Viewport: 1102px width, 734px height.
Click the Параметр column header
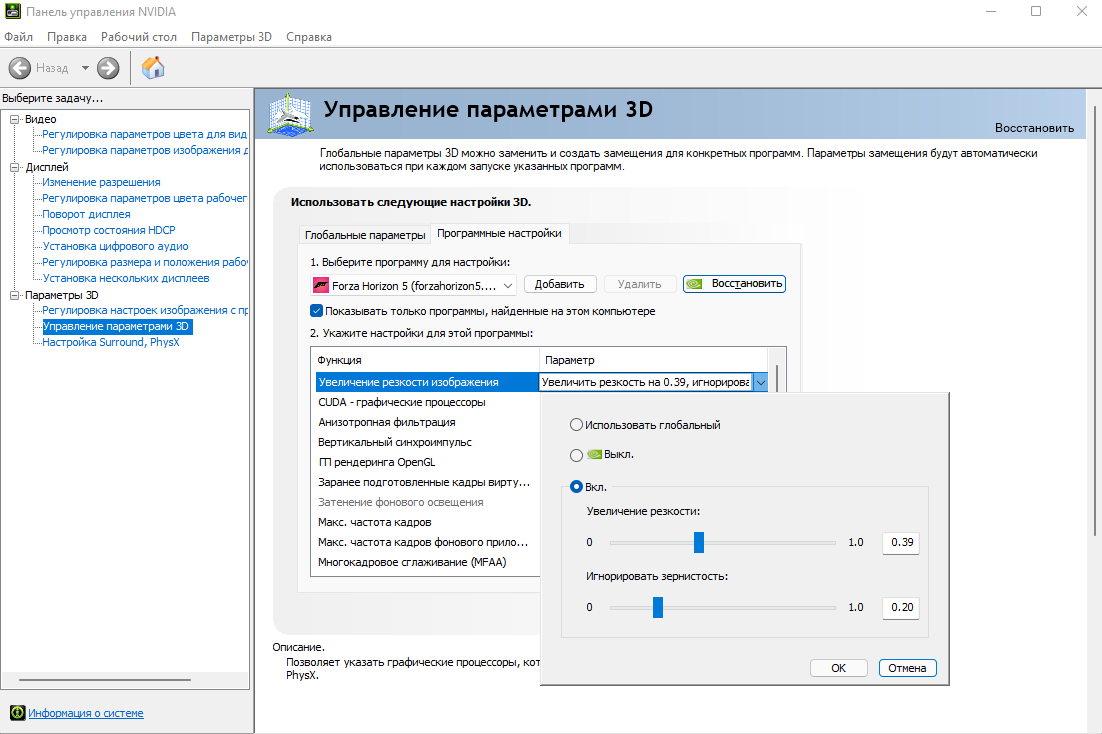[654, 360]
